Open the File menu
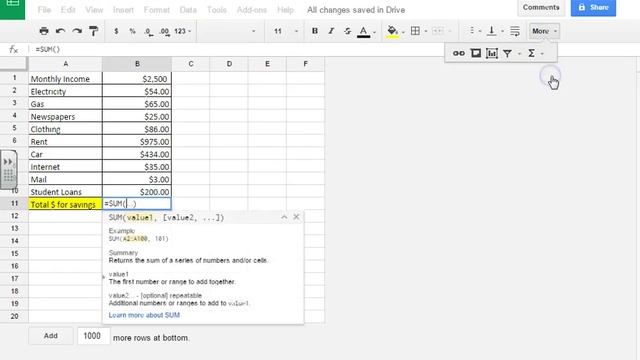Screen dimensions: 640x360 (x=44, y=10)
